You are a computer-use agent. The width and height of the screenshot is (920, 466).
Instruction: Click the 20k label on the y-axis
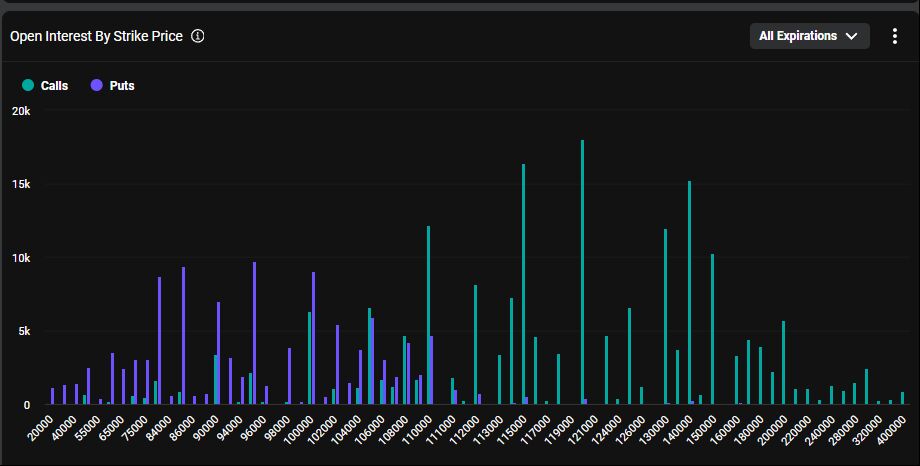[20, 111]
